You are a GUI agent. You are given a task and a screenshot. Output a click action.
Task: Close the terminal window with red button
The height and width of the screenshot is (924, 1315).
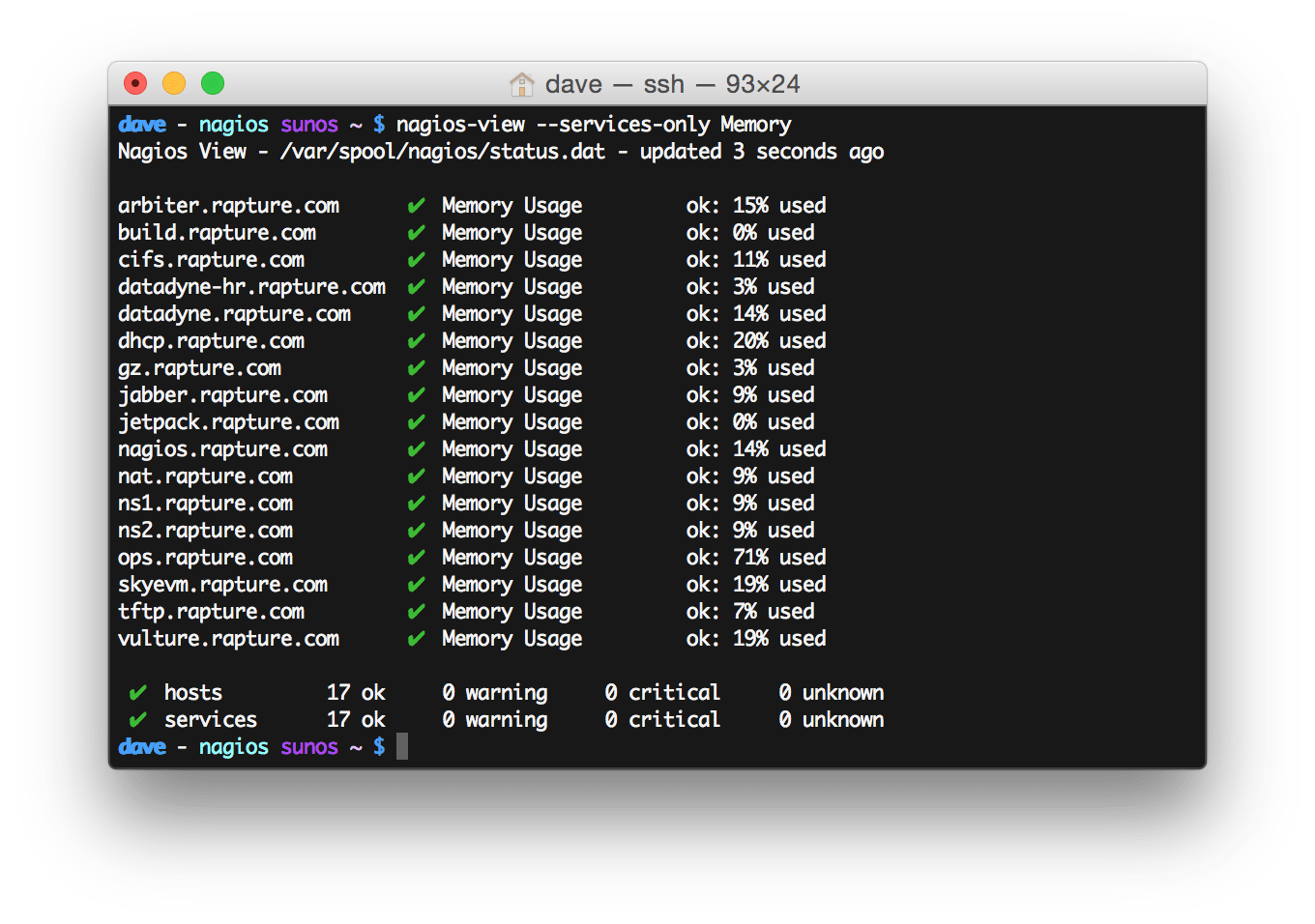[x=135, y=84]
